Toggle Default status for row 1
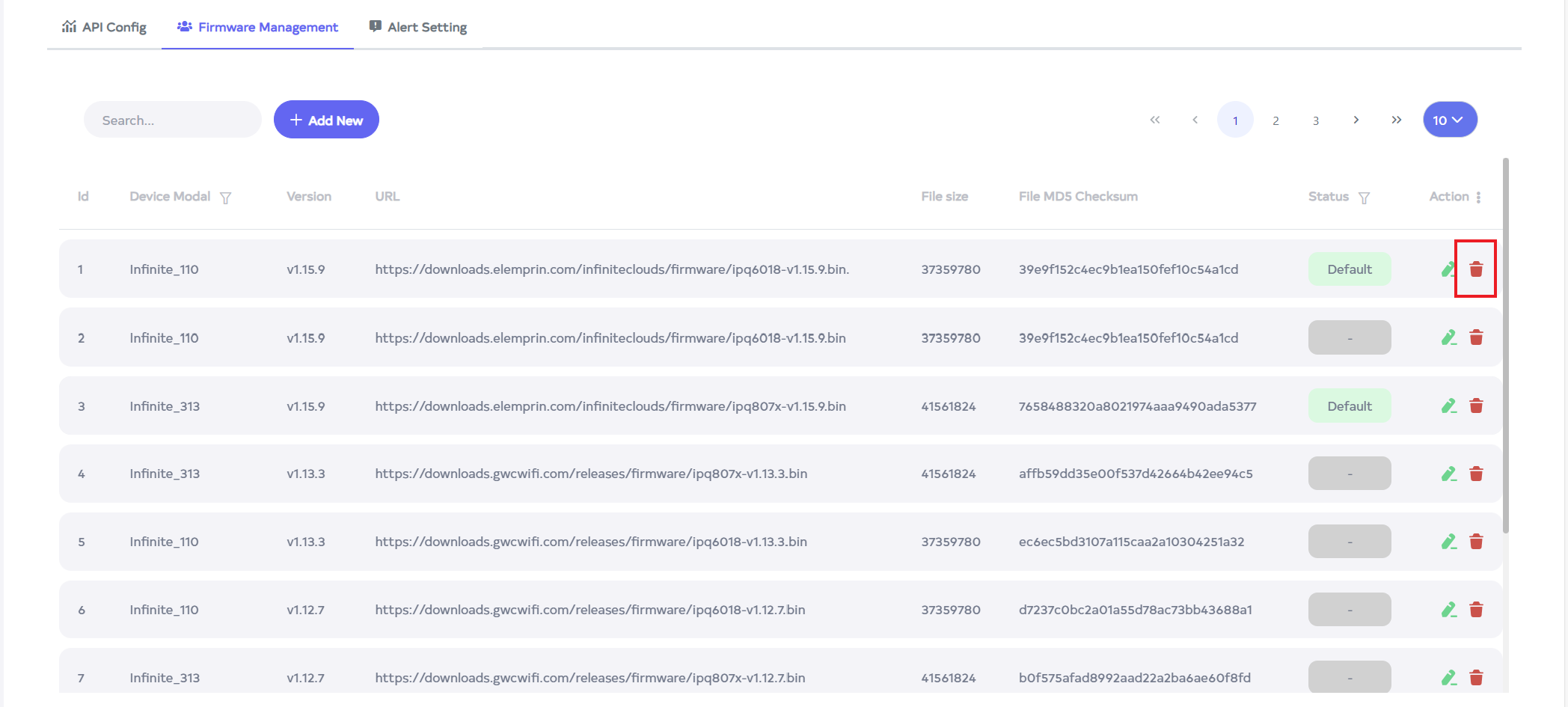This screenshot has height=707, width=1568. [1349, 269]
